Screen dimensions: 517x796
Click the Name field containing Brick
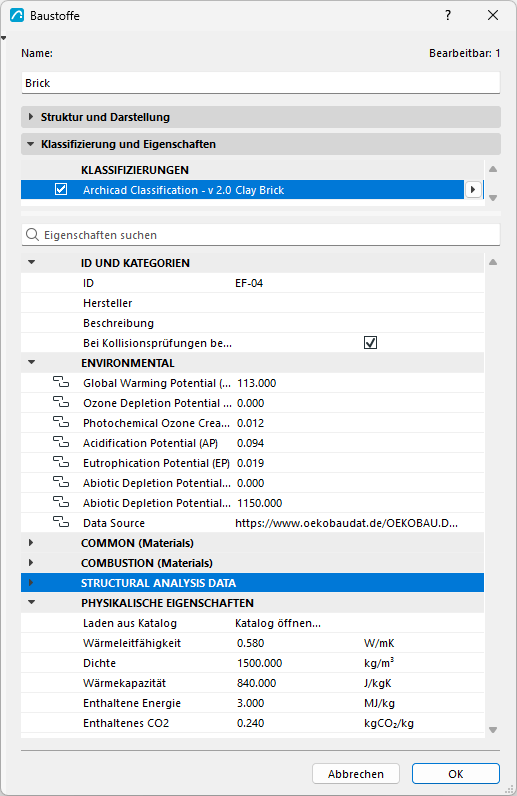[x=261, y=83]
